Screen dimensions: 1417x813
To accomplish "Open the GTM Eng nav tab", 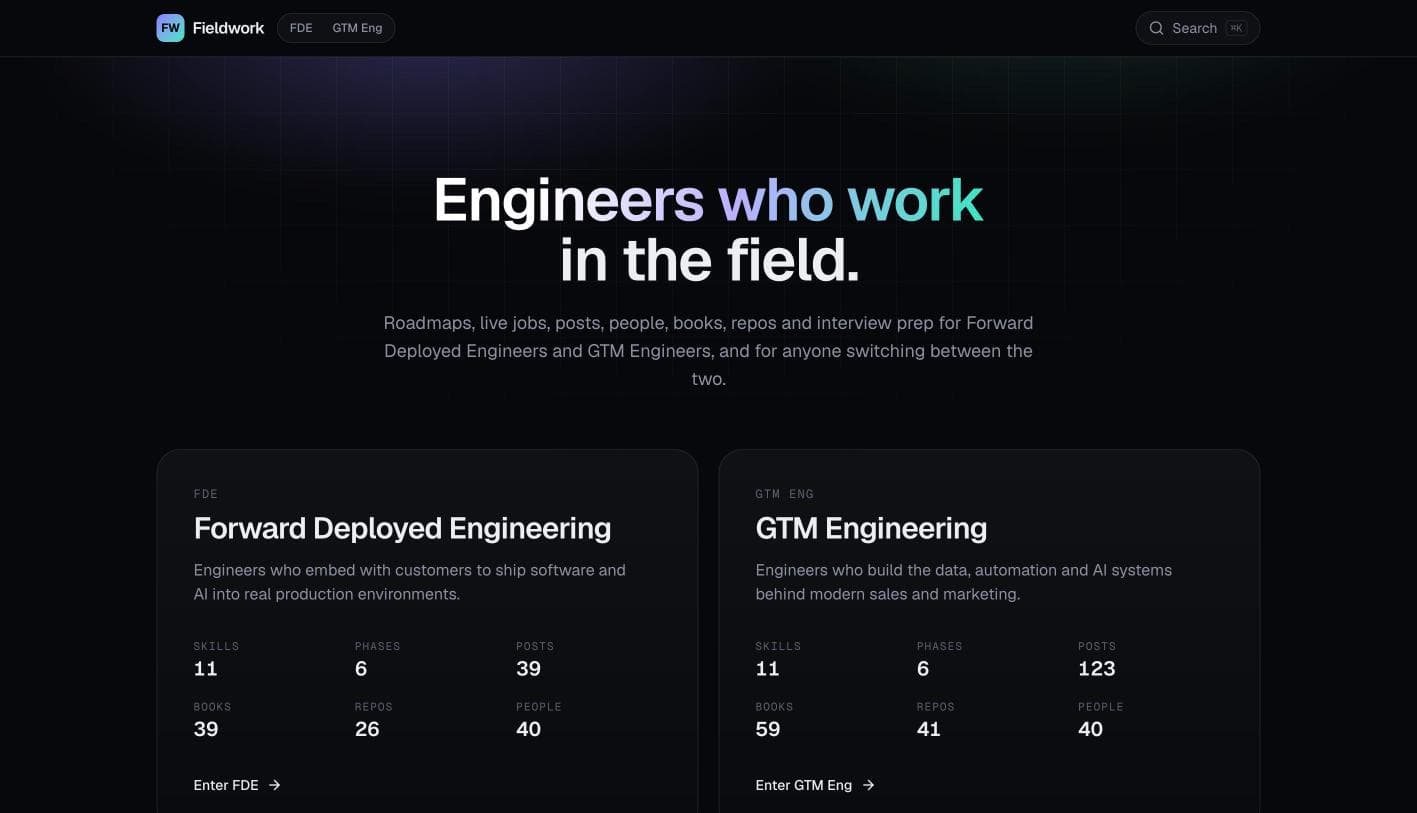I will pyautogui.click(x=357, y=28).
